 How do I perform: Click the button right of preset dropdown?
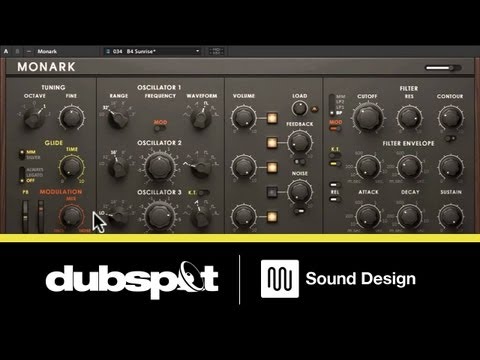tap(216, 51)
